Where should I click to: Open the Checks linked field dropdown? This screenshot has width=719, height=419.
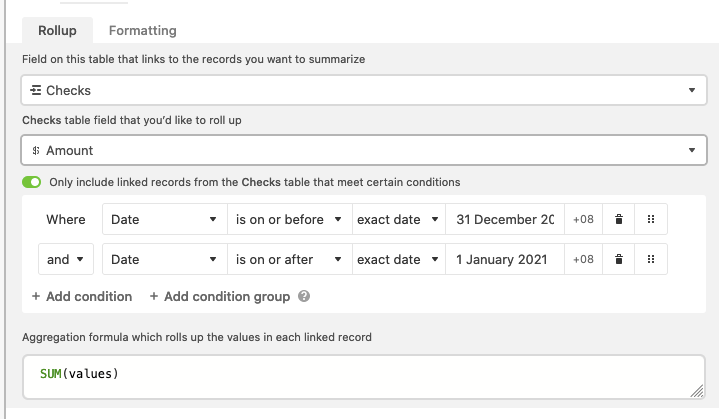point(364,90)
